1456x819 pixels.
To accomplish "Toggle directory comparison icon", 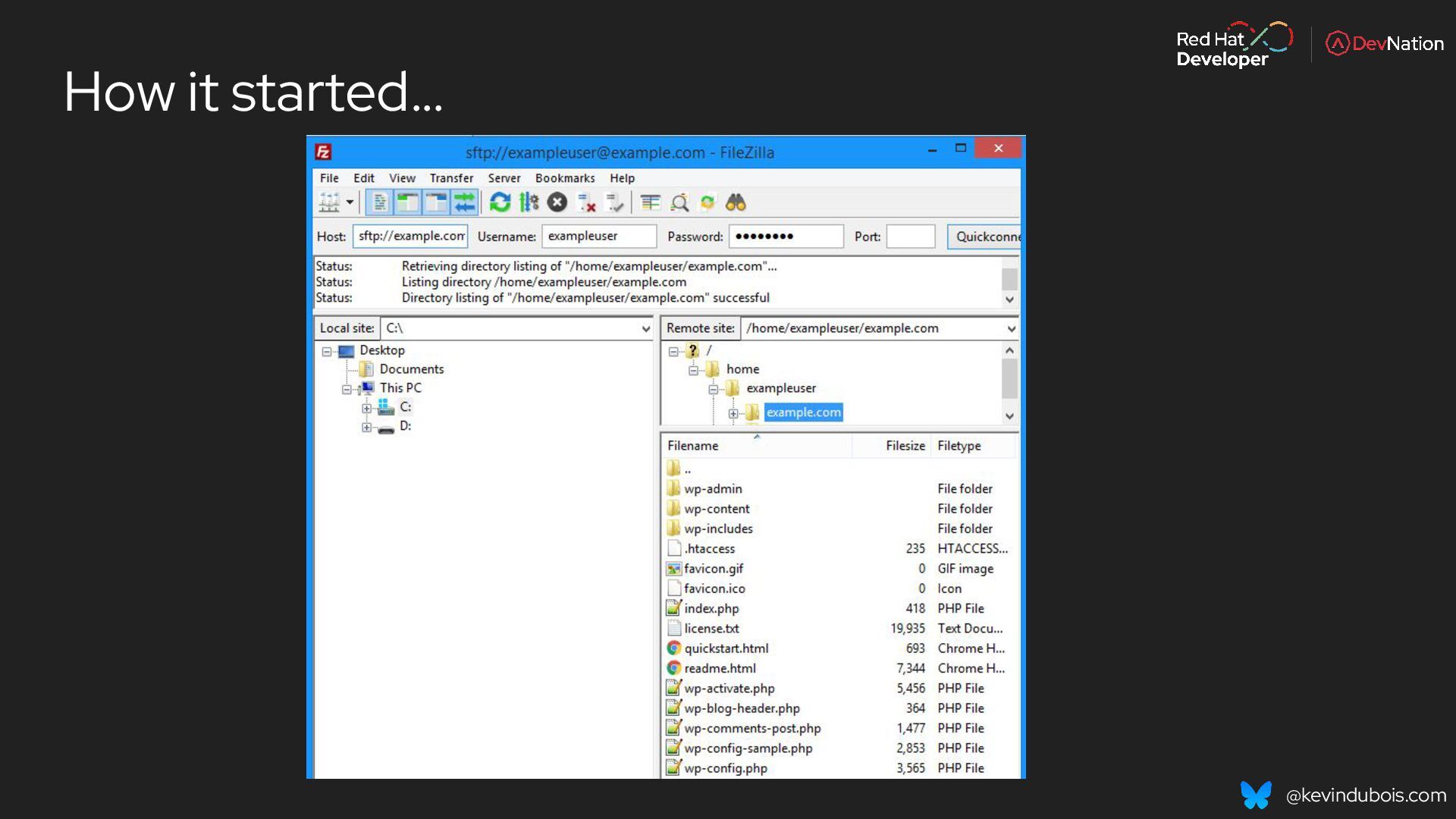I will pyautogui.click(x=679, y=202).
